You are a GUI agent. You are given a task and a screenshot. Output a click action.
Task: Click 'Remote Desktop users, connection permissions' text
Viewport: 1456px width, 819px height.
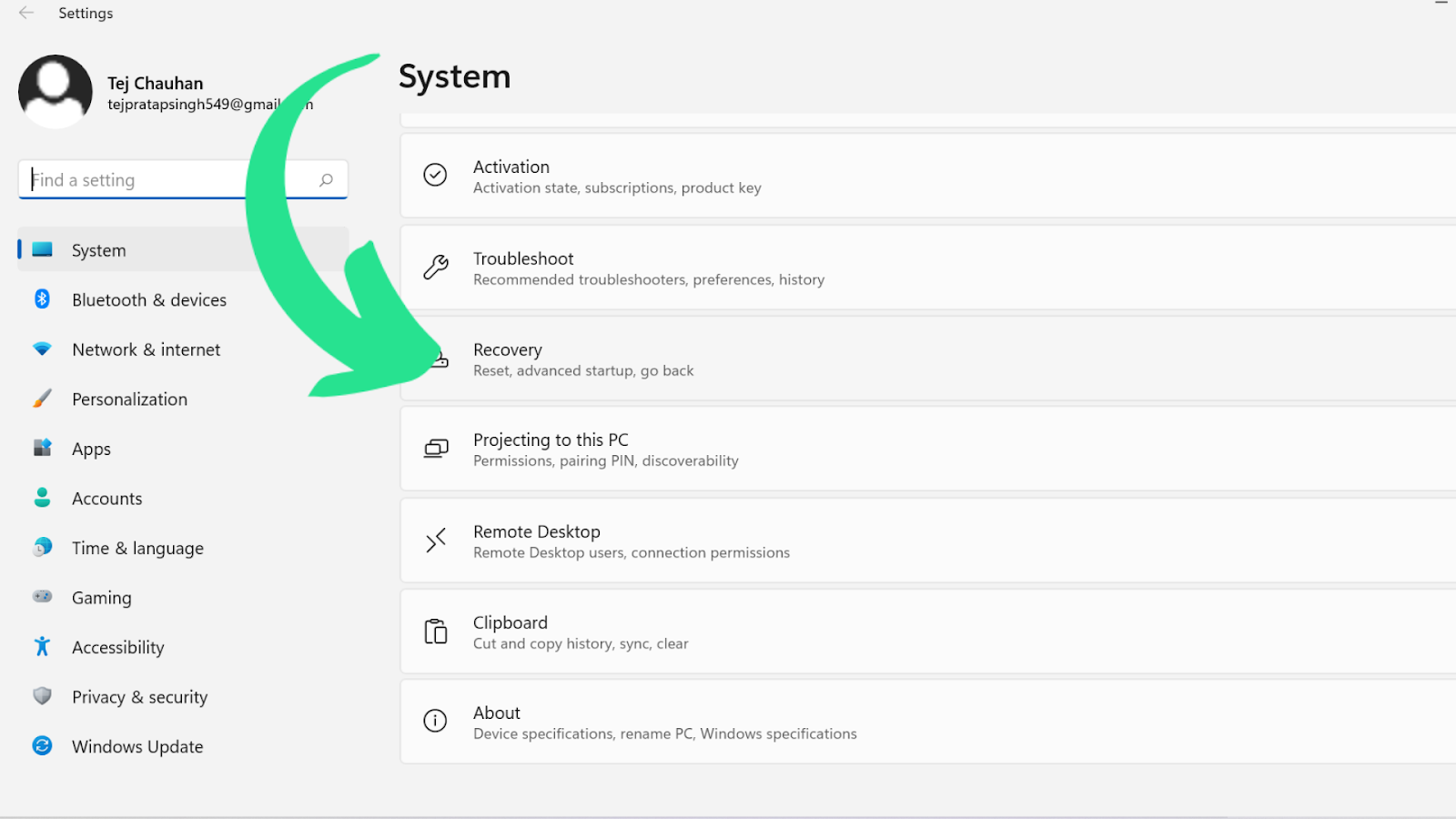pyautogui.click(x=632, y=552)
